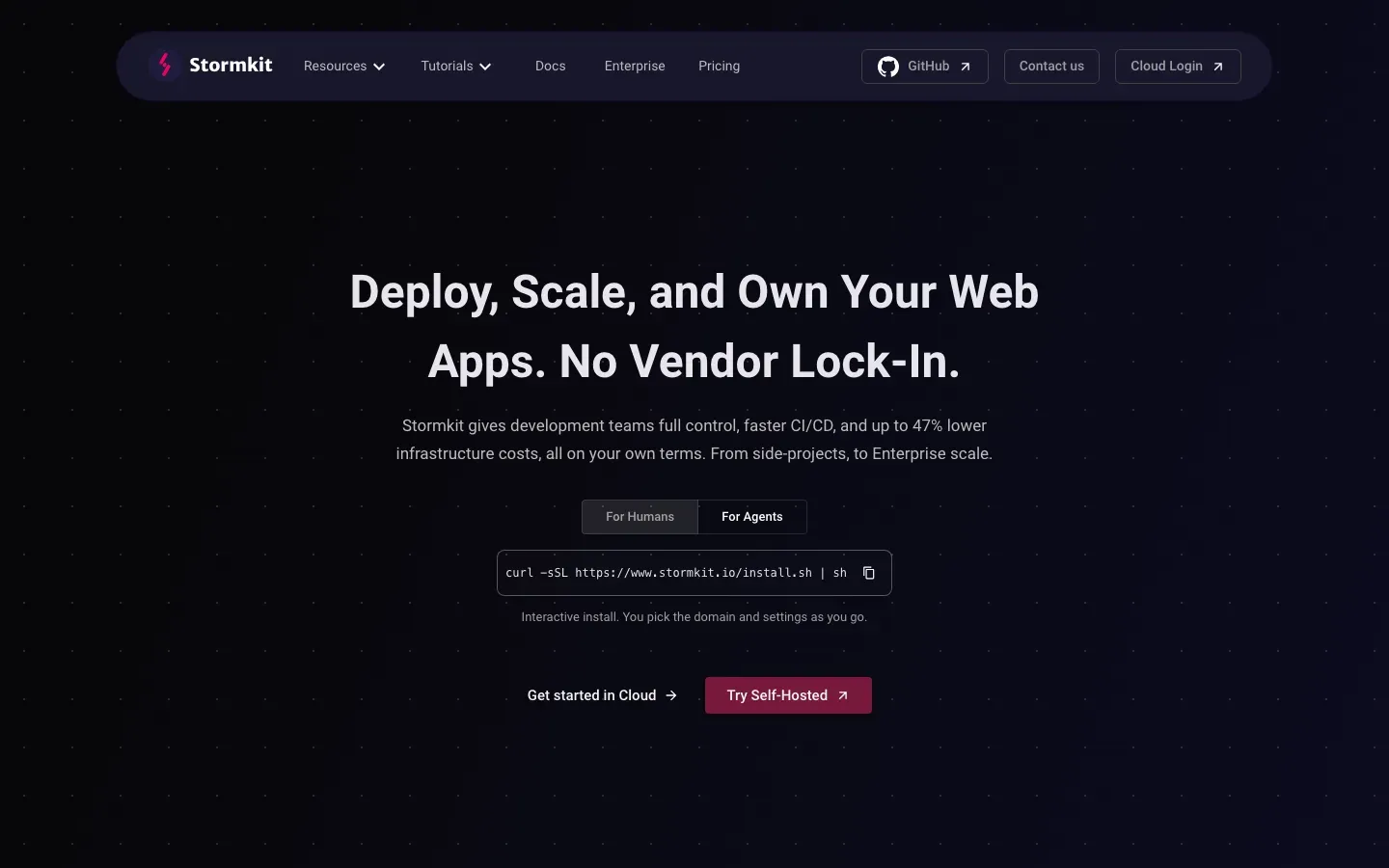The image size is (1389, 868).
Task: Click 'Interactive install' helper text
Action: (x=694, y=617)
